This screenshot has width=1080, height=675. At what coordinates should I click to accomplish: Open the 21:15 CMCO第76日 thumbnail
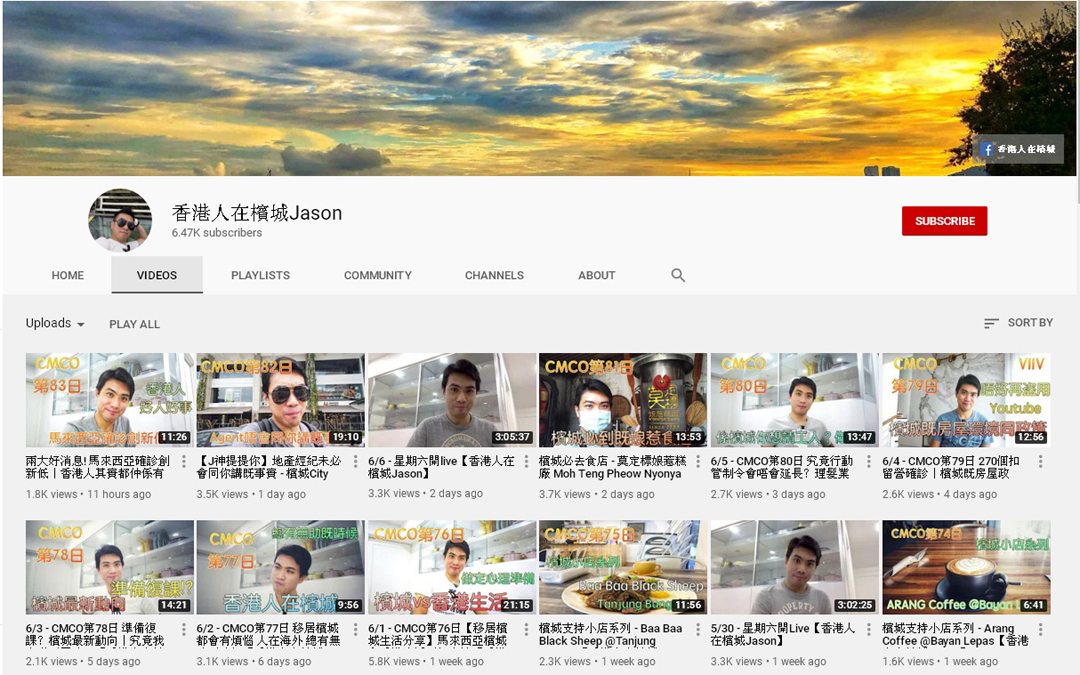(x=452, y=568)
